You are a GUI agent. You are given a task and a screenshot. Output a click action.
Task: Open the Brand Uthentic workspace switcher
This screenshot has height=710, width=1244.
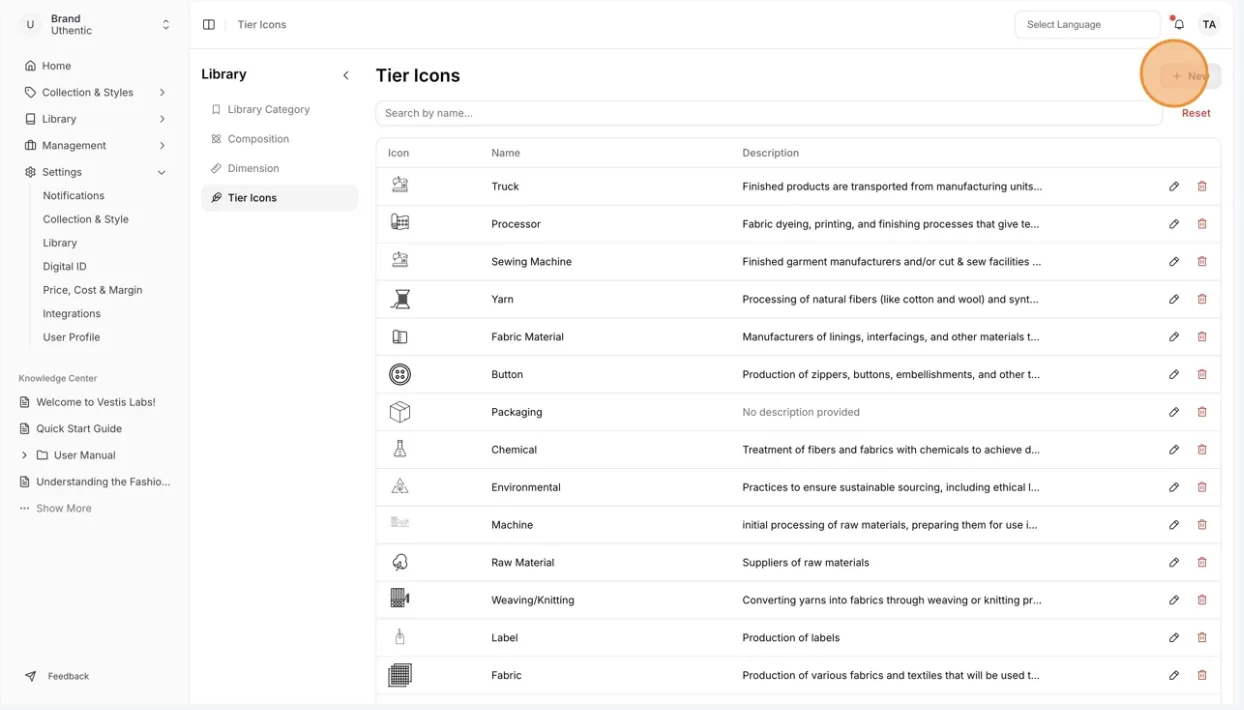(98, 25)
